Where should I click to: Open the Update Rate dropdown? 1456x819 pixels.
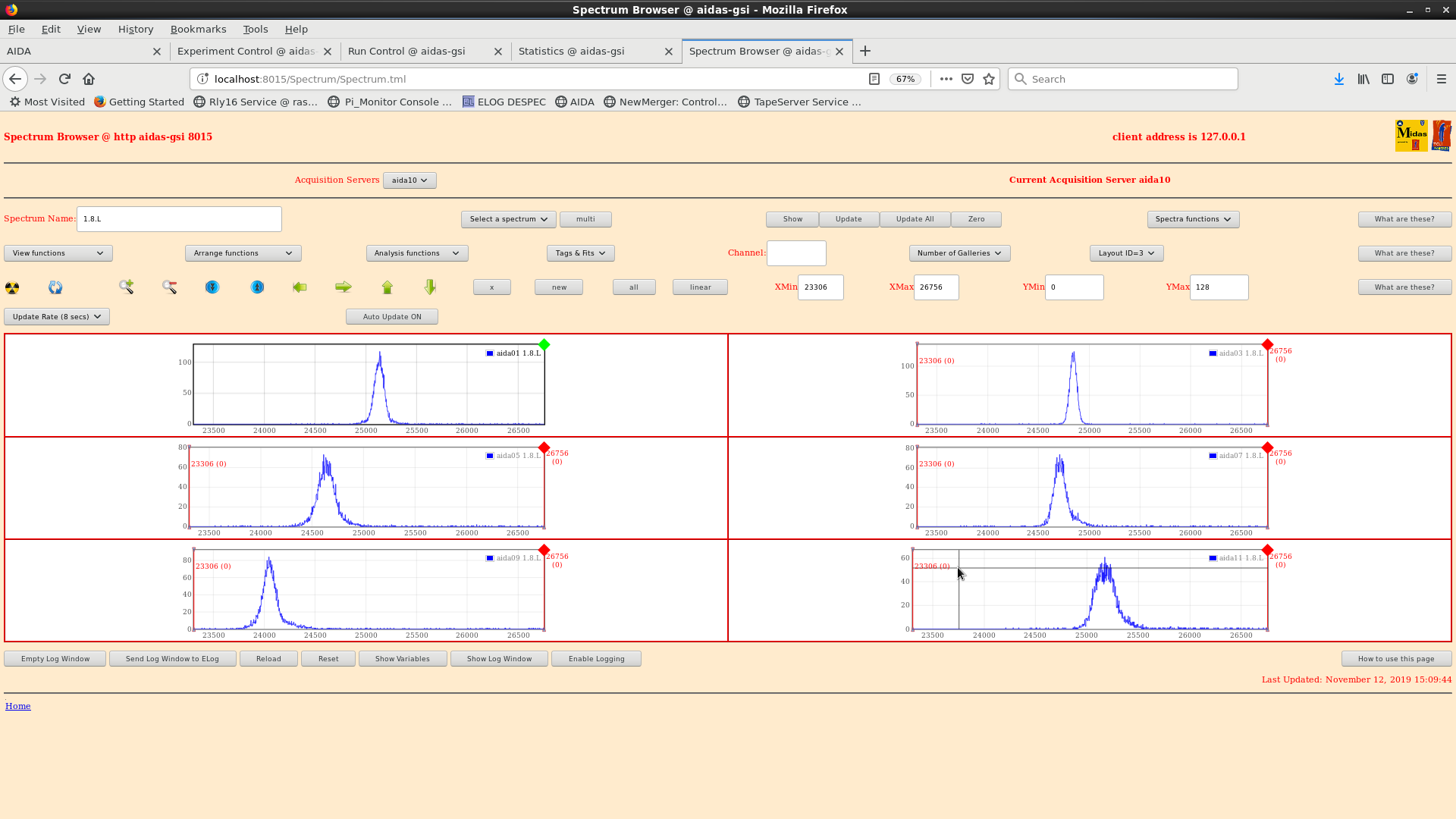(x=57, y=317)
